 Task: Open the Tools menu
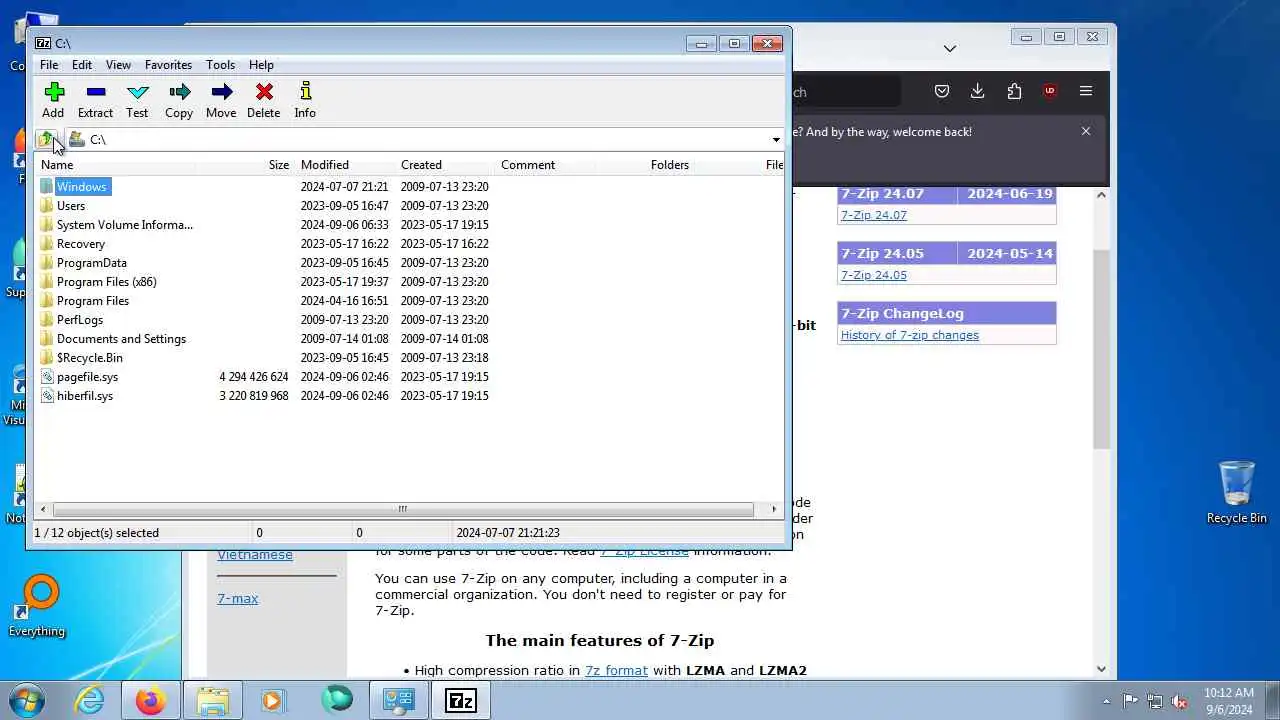pyautogui.click(x=220, y=65)
